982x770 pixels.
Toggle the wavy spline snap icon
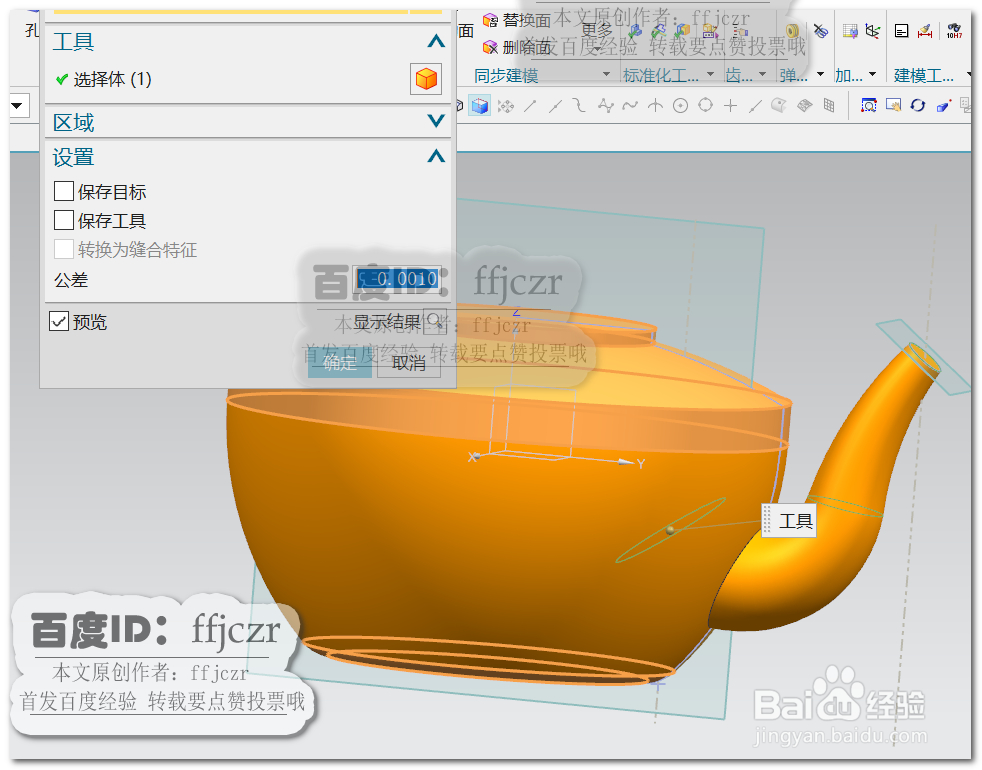click(630, 105)
